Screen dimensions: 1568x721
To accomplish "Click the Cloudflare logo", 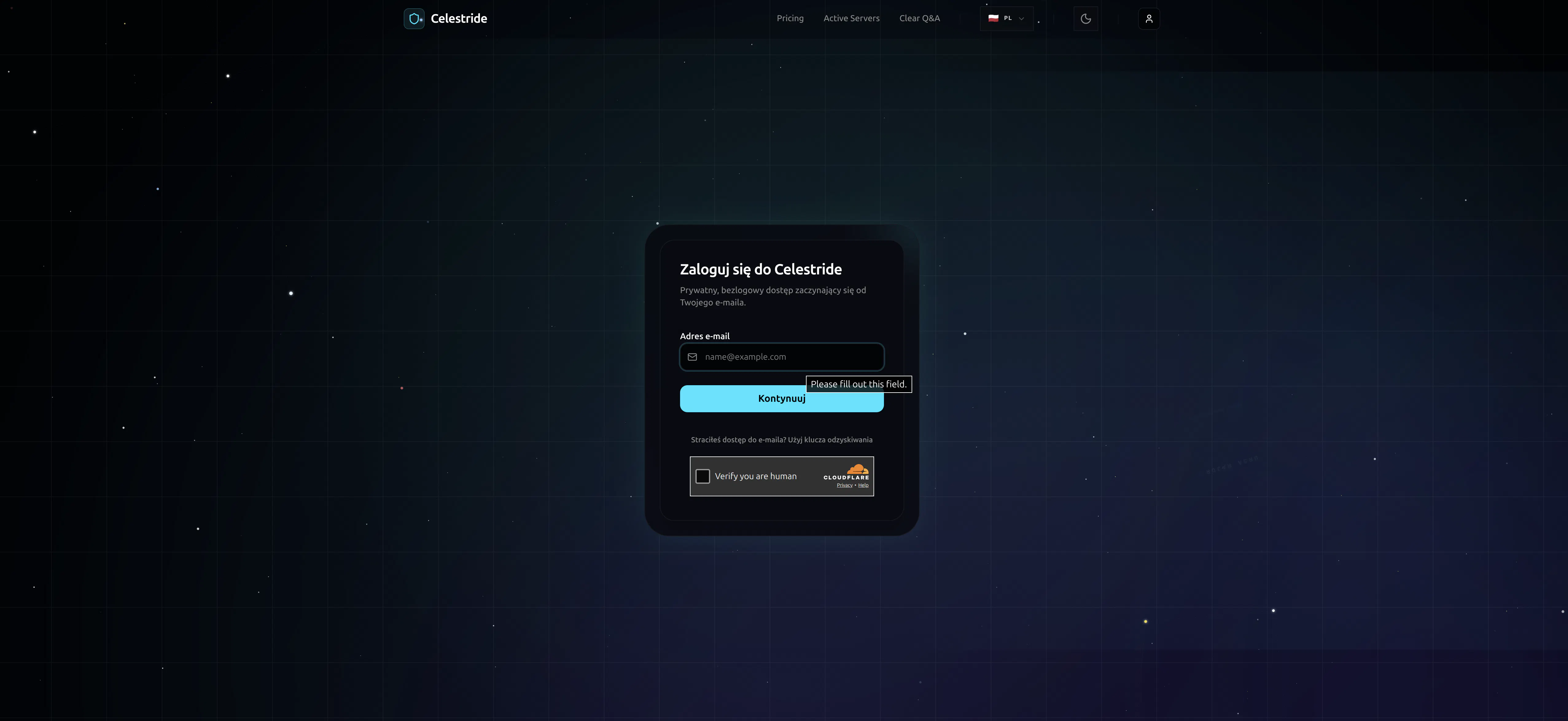I will [x=847, y=472].
